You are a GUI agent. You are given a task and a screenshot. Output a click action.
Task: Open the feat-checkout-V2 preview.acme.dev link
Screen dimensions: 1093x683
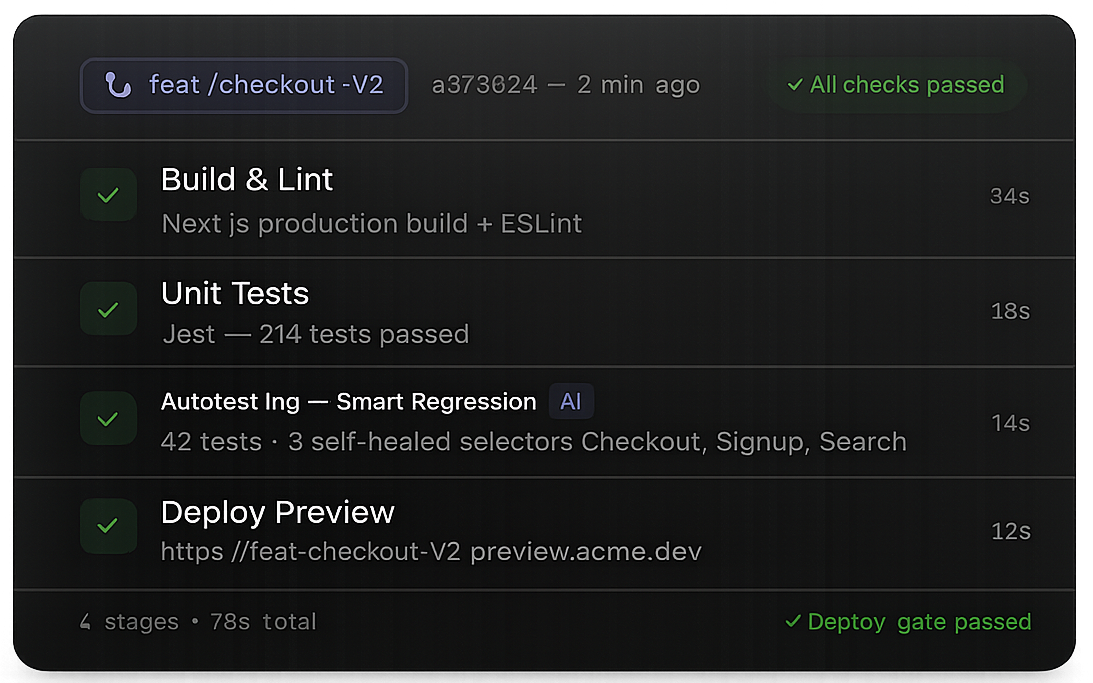[x=431, y=550]
